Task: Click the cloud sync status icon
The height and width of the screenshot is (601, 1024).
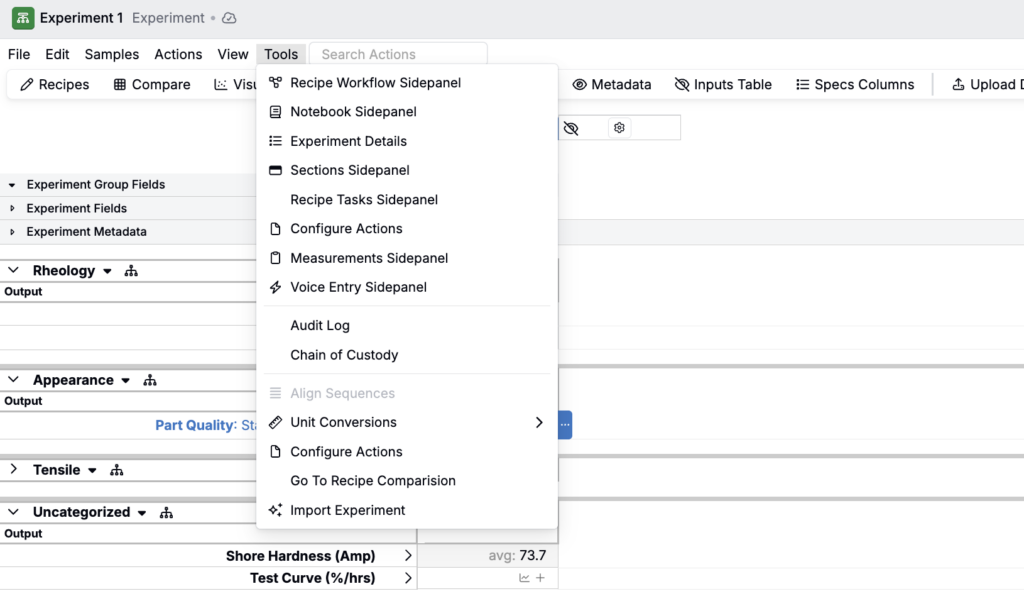Action: coord(229,18)
